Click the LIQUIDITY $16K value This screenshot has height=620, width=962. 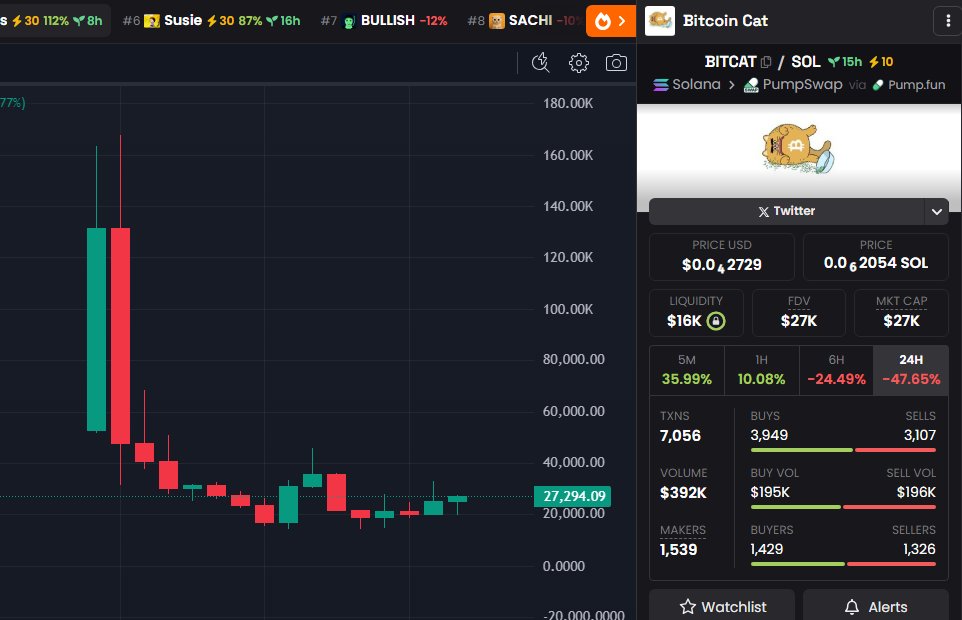684,321
